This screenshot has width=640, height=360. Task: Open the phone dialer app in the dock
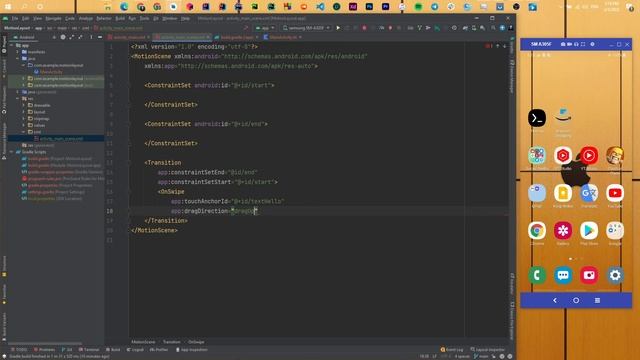pyautogui.click(x=537, y=276)
